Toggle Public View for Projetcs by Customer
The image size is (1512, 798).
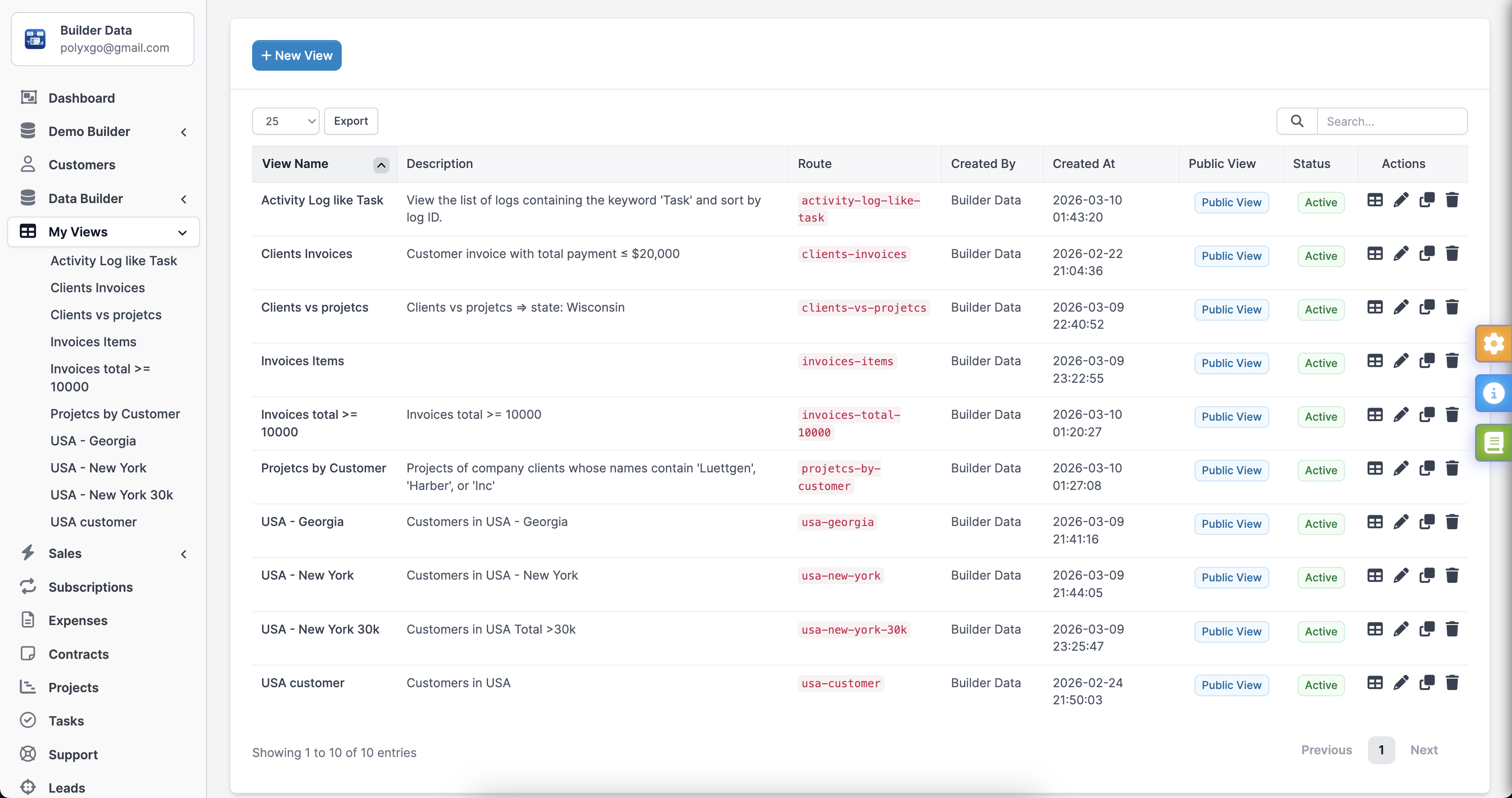pos(1231,470)
